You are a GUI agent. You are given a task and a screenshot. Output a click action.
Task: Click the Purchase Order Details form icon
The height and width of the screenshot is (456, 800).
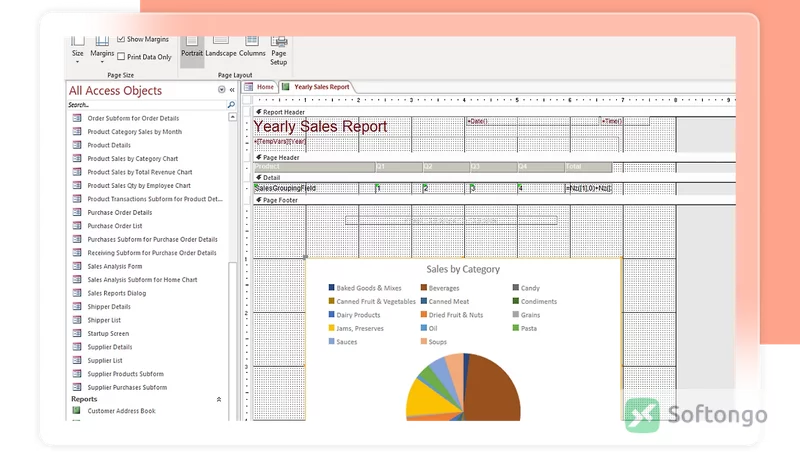[x=77, y=212]
